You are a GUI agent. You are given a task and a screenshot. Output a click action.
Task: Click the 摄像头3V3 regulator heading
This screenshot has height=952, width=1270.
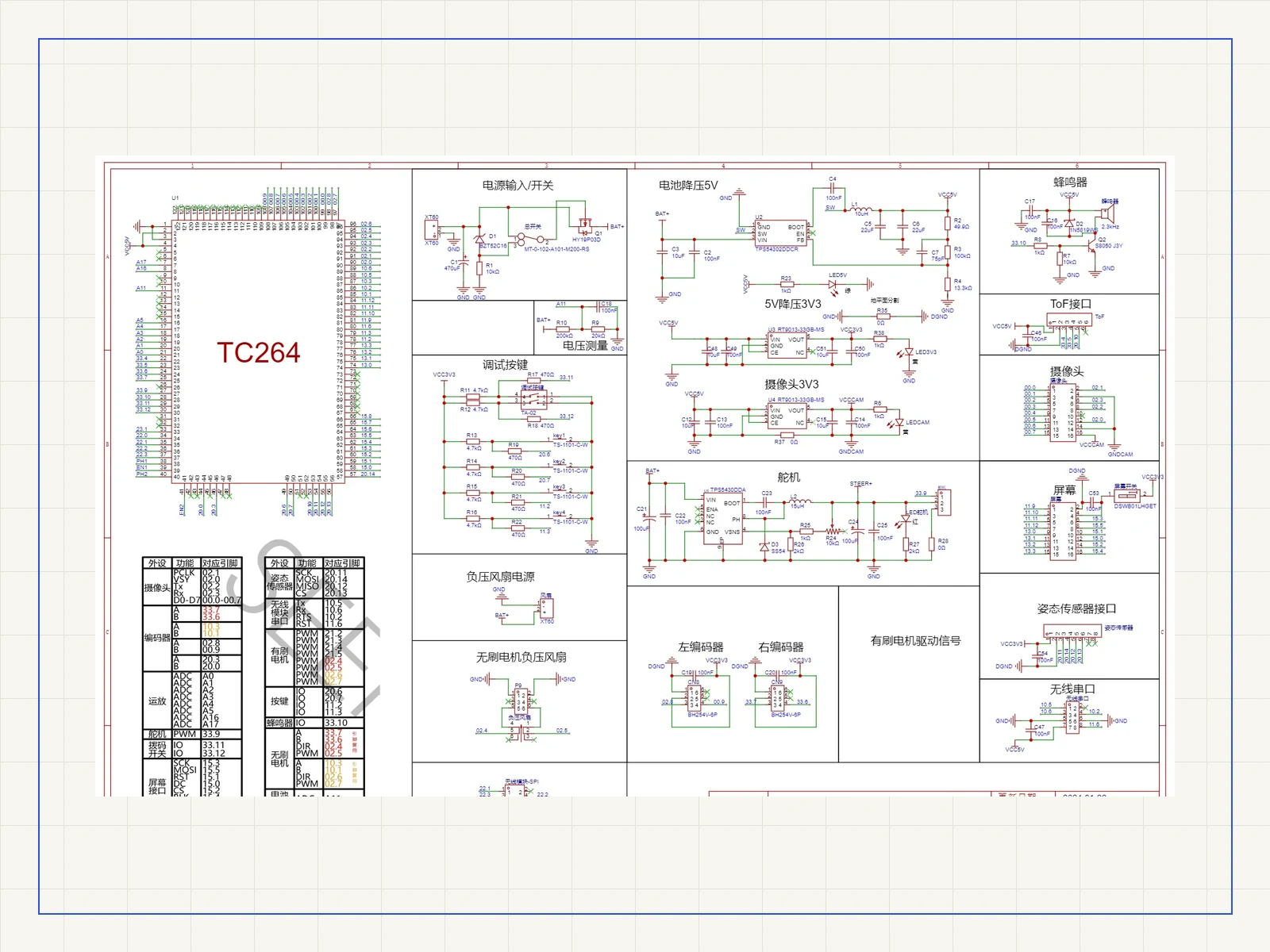point(791,384)
